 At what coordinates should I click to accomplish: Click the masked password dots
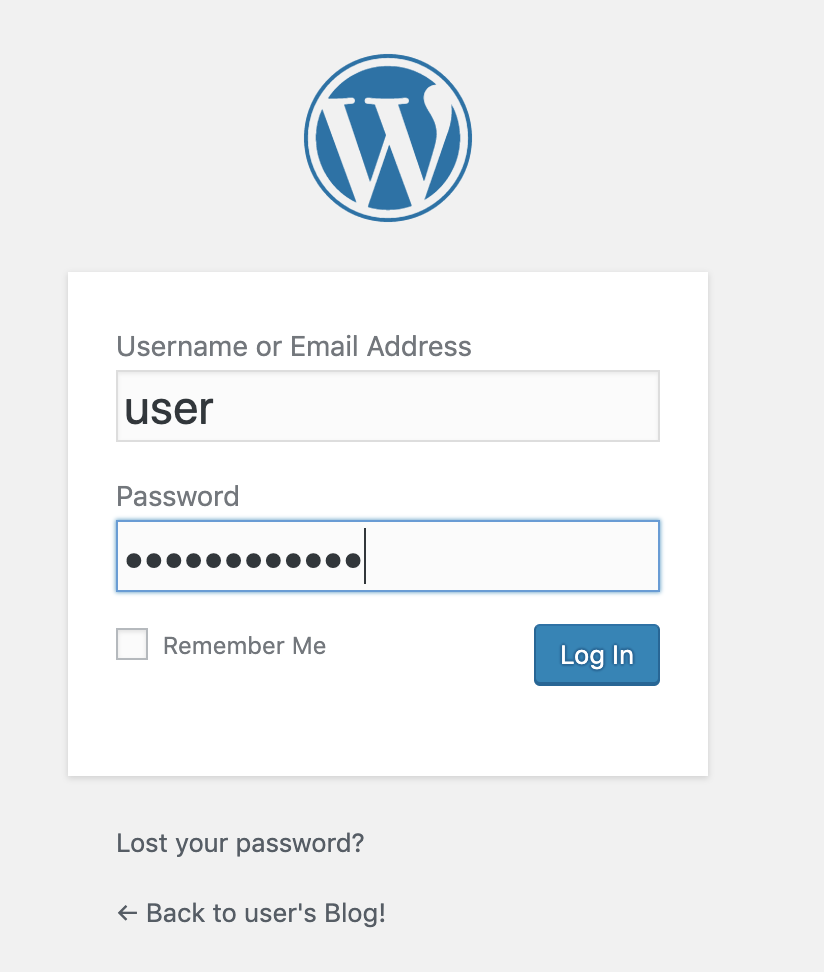[x=243, y=559]
